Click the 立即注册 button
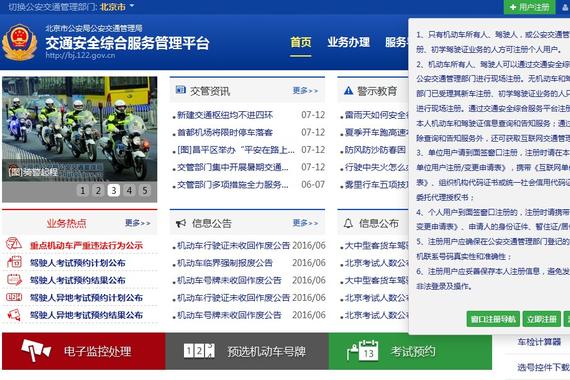Viewport: 570px width, 380px height. click(x=542, y=319)
